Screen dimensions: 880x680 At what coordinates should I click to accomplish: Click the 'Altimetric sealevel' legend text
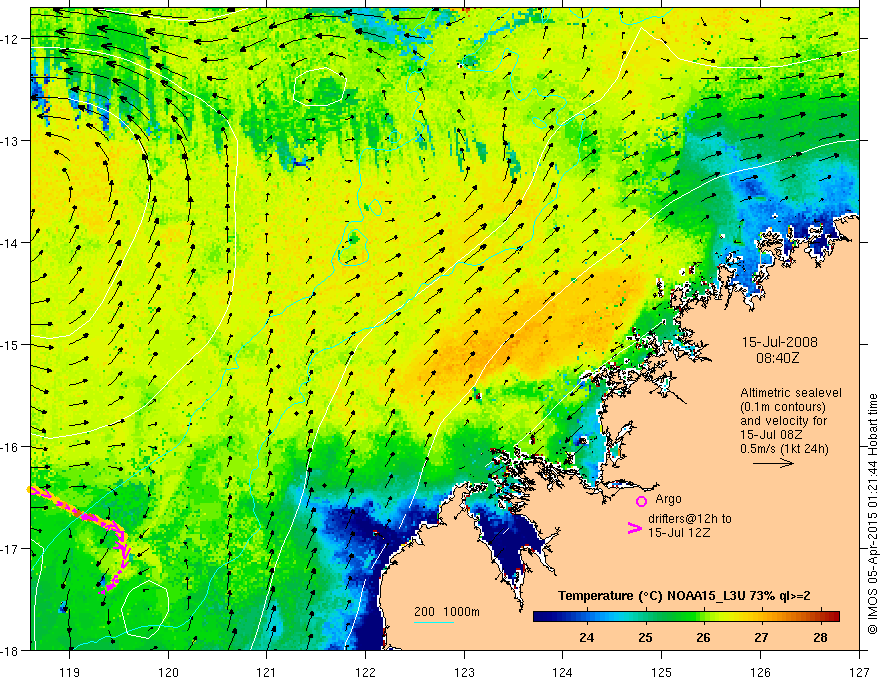[x=791, y=393]
